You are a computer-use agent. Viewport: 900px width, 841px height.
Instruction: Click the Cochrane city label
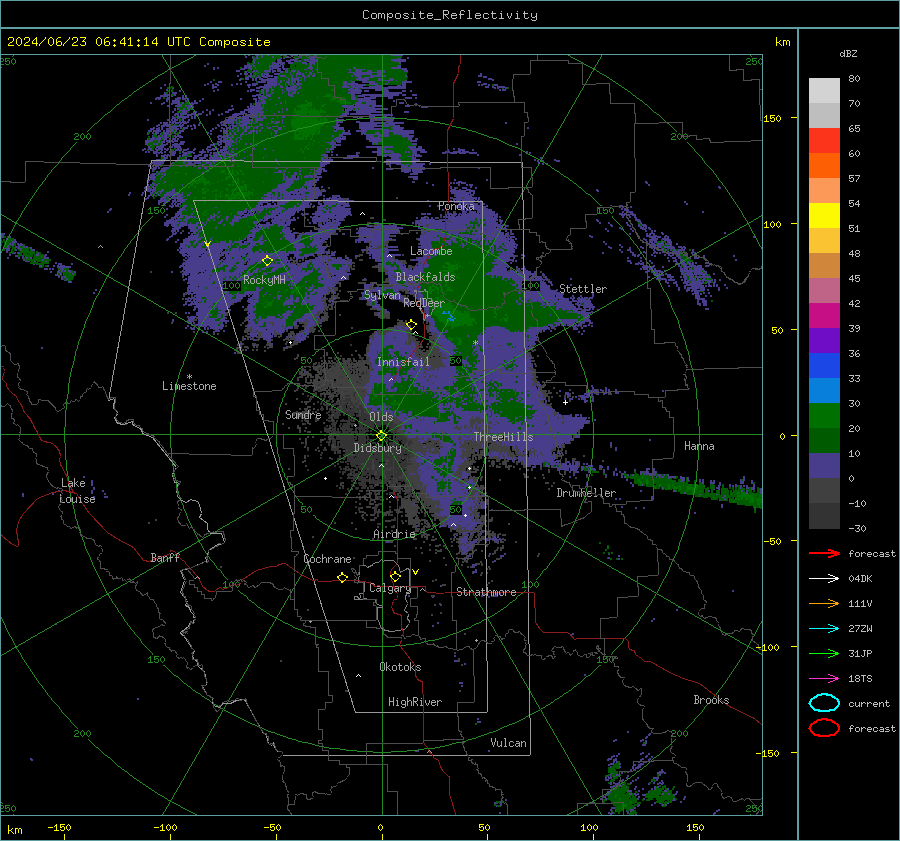tap(327, 559)
